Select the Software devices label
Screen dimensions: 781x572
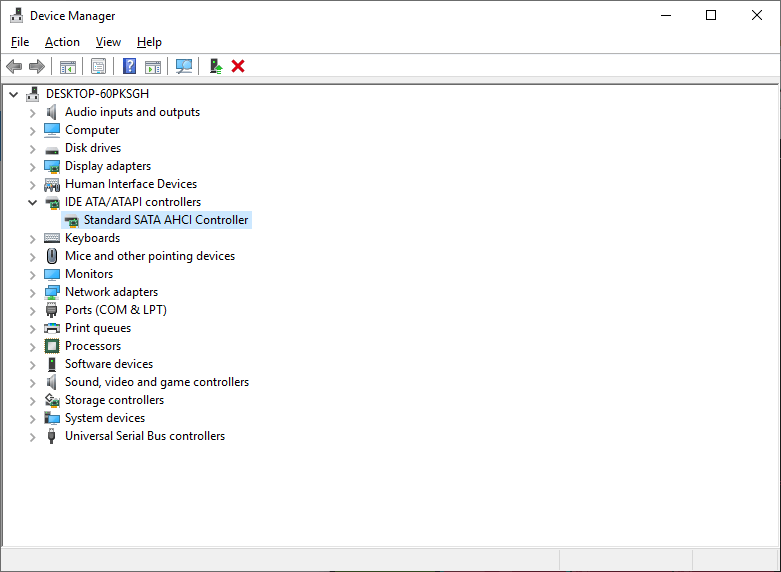(x=109, y=364)
